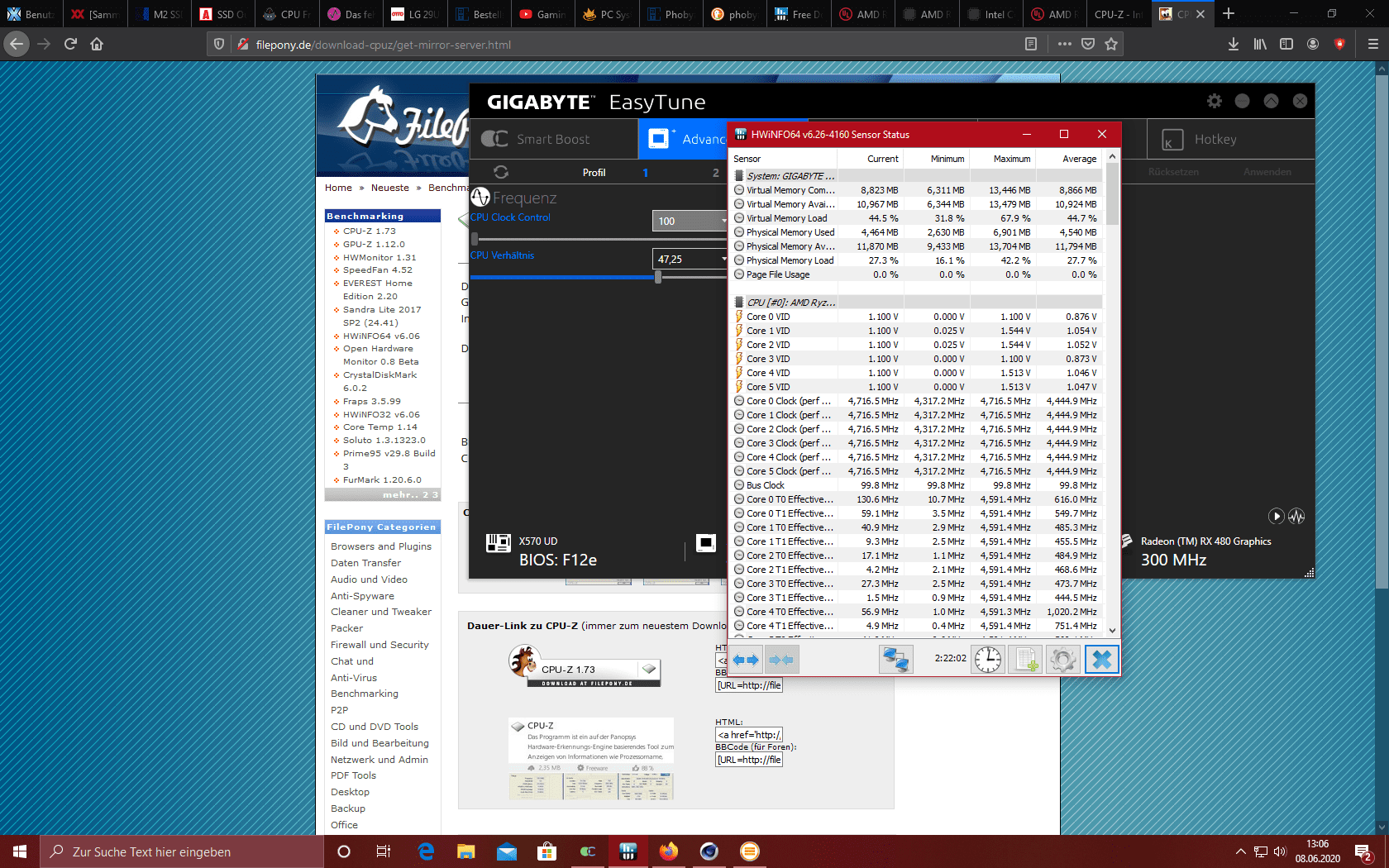Open HWiNFO sensor settings gear

pos(1063,659)
